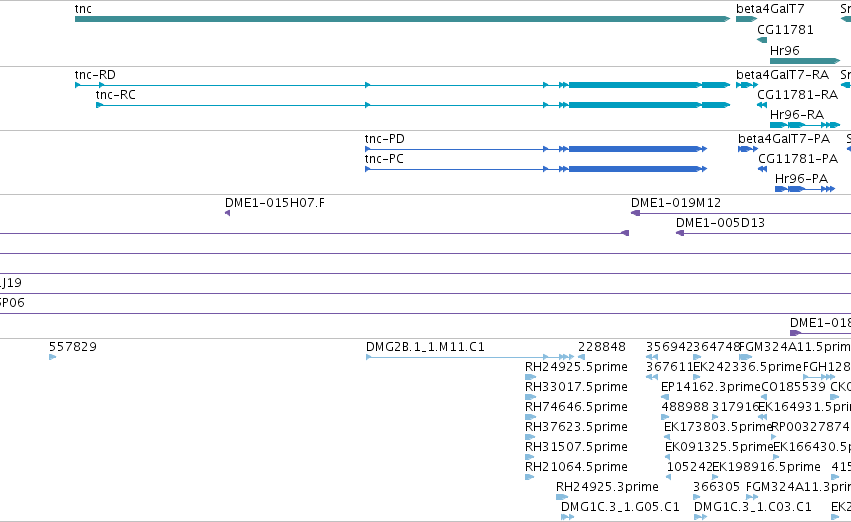Select the RH31507.5prime EST label
The image size is (851, 522).
click(x=576, y=447)
